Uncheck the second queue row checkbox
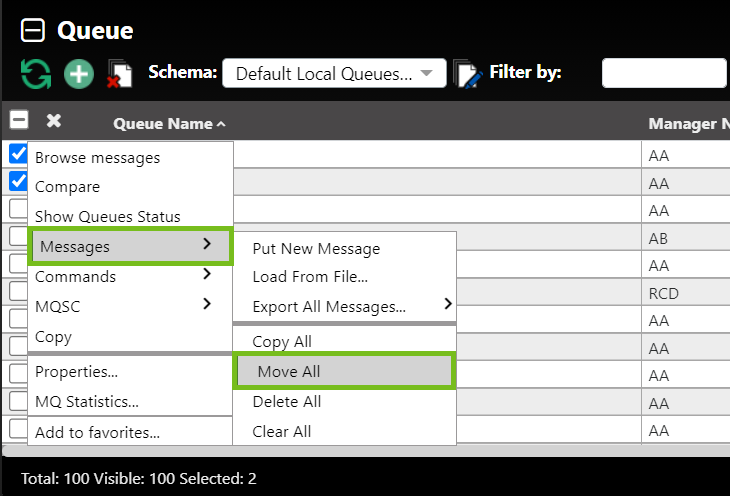730x496 pixels. tap(18, 181)
